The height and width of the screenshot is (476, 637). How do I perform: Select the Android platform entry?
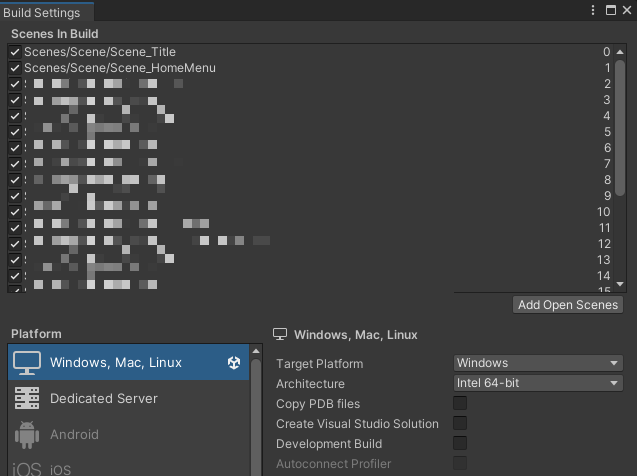pos(128,435)
